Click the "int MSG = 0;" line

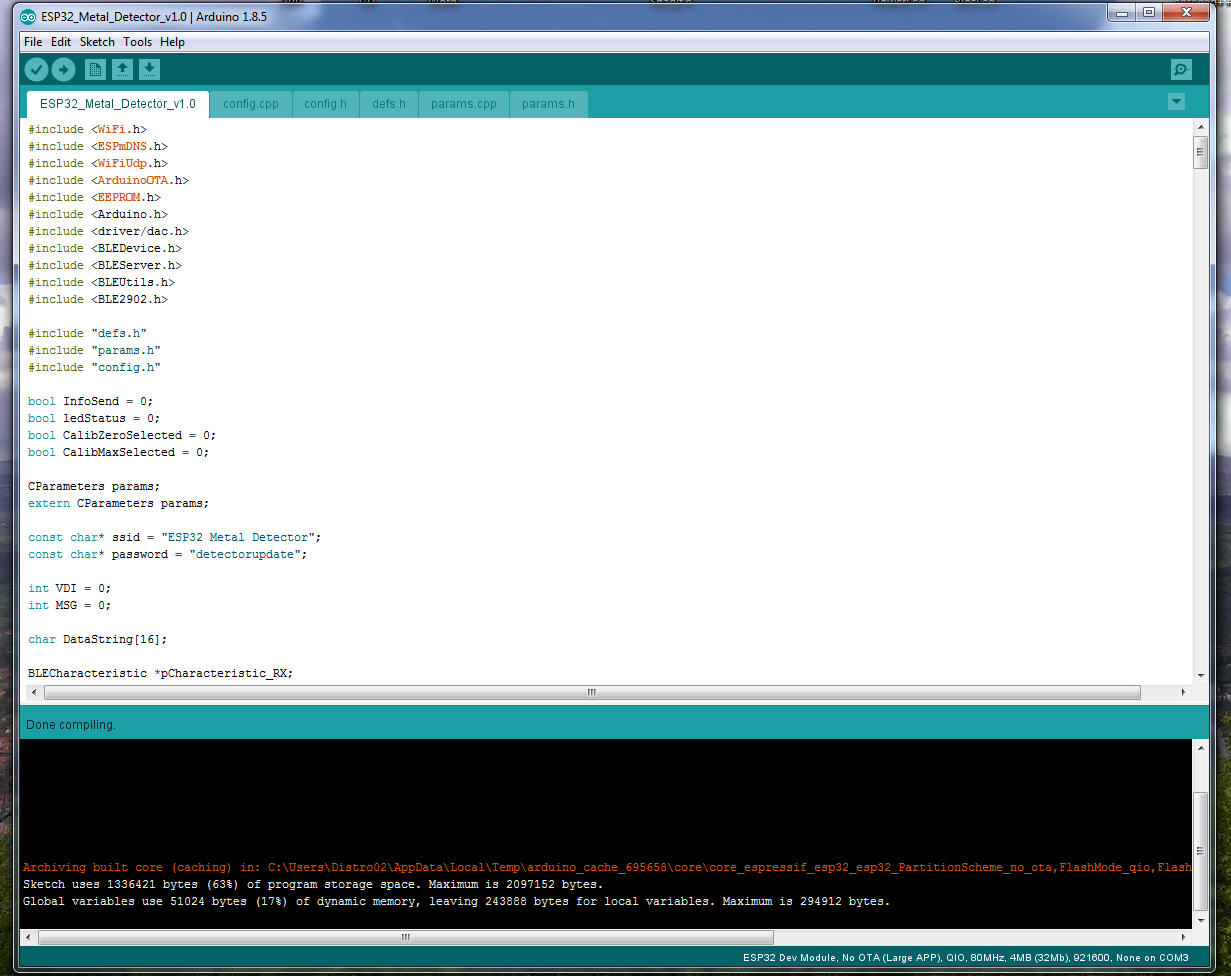pos(70,605)
